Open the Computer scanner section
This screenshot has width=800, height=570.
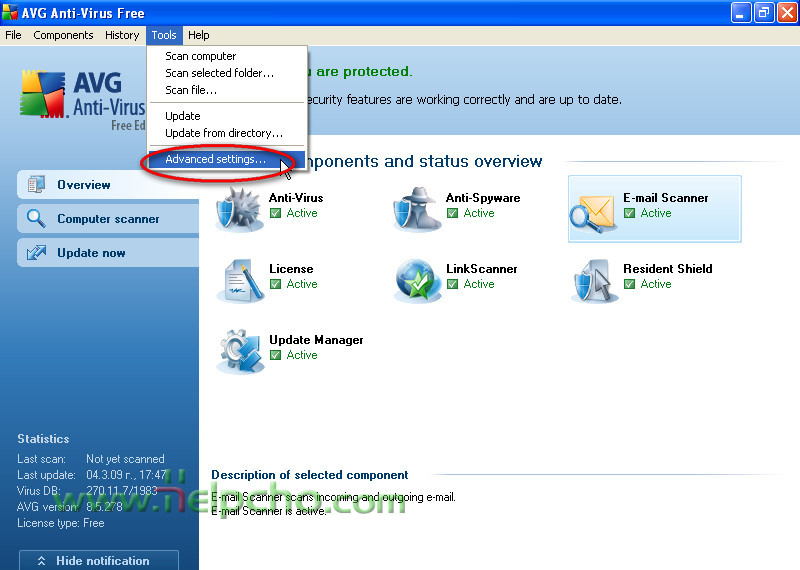[x=108, y=219]
